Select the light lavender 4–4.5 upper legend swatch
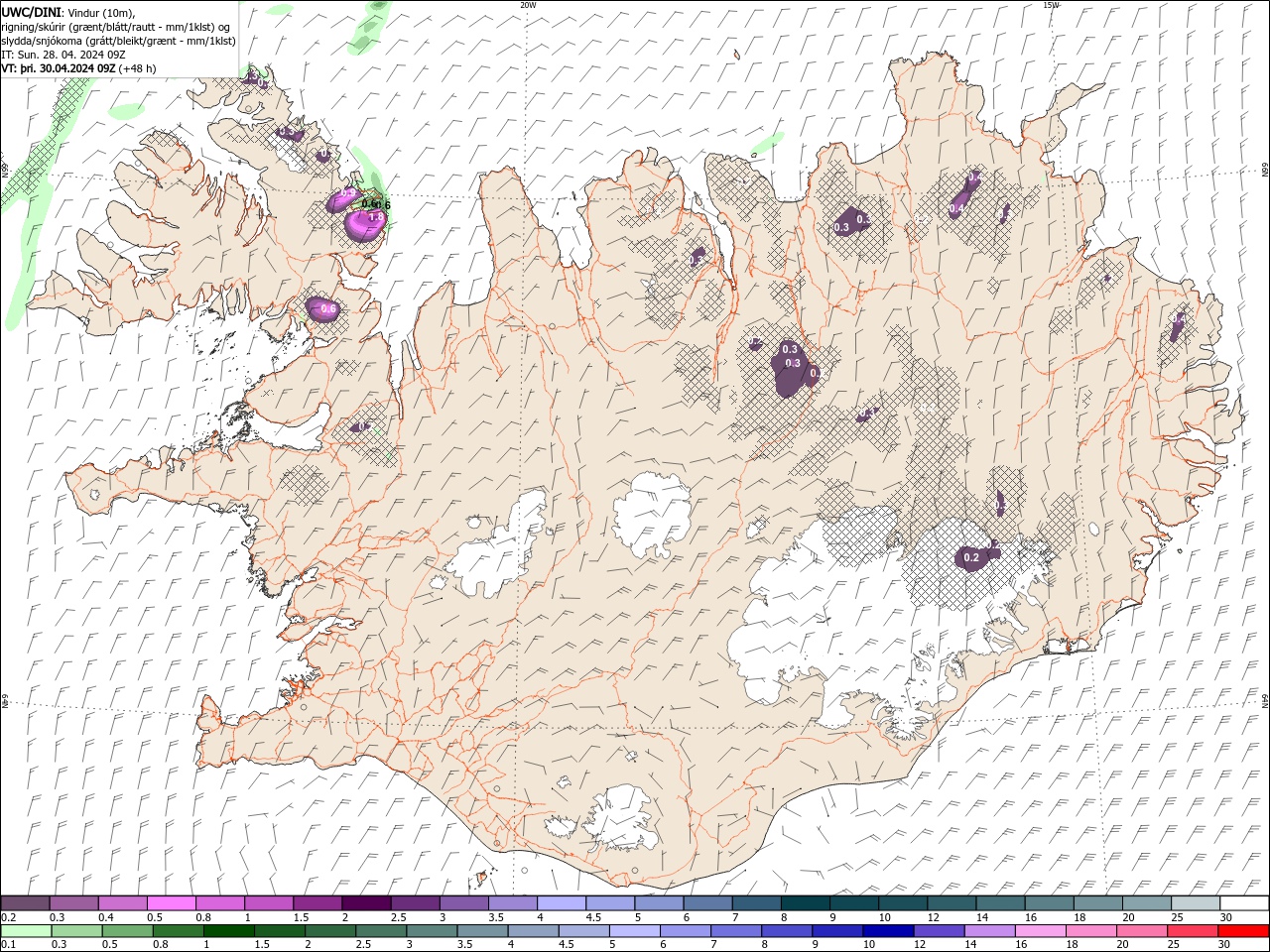The height and width of the screenshot is (952, 1270). pyautogui.click(x=562, y=903)
